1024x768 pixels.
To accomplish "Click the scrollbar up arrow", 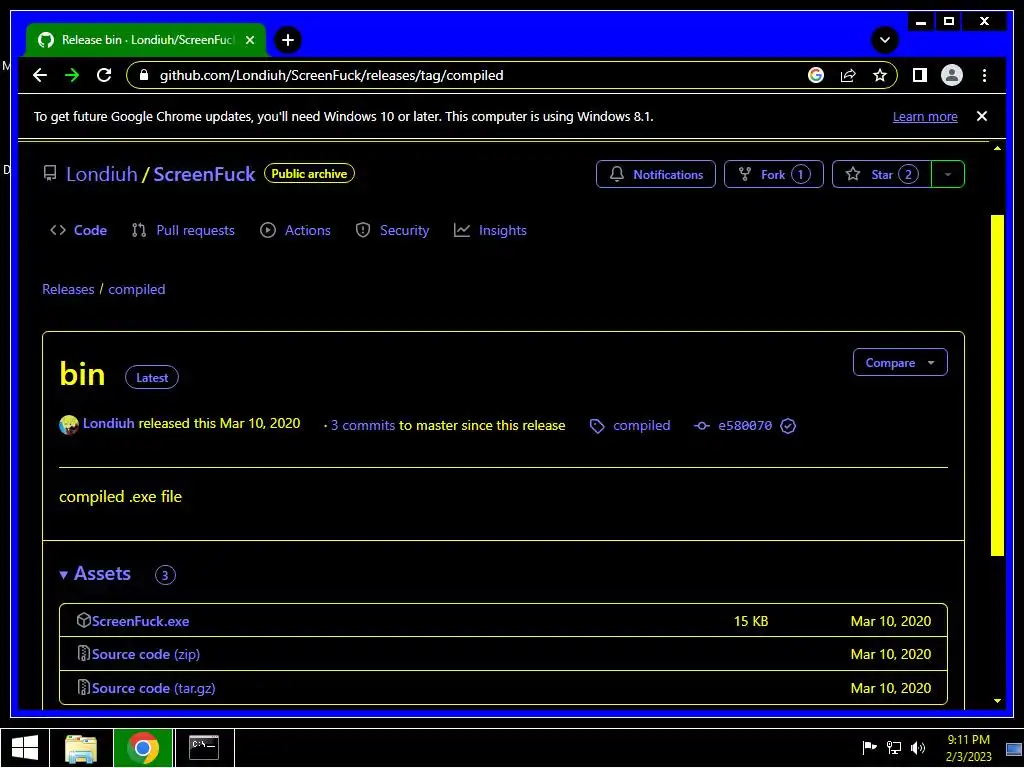I will 997,148.
